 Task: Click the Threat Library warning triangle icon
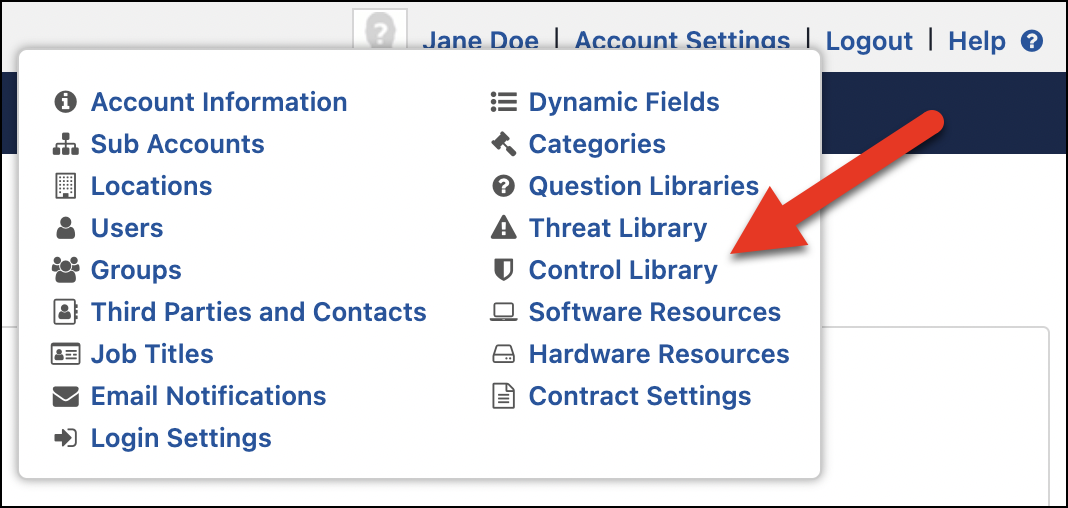(x=503, y=228)
